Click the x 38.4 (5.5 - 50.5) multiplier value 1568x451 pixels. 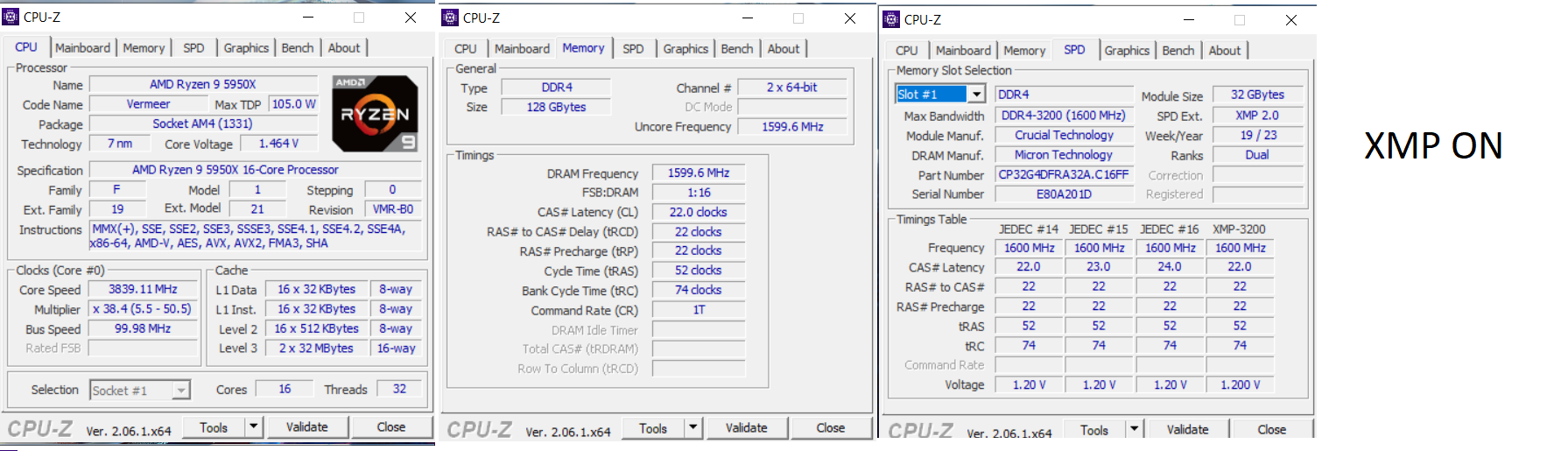[143, 309]
